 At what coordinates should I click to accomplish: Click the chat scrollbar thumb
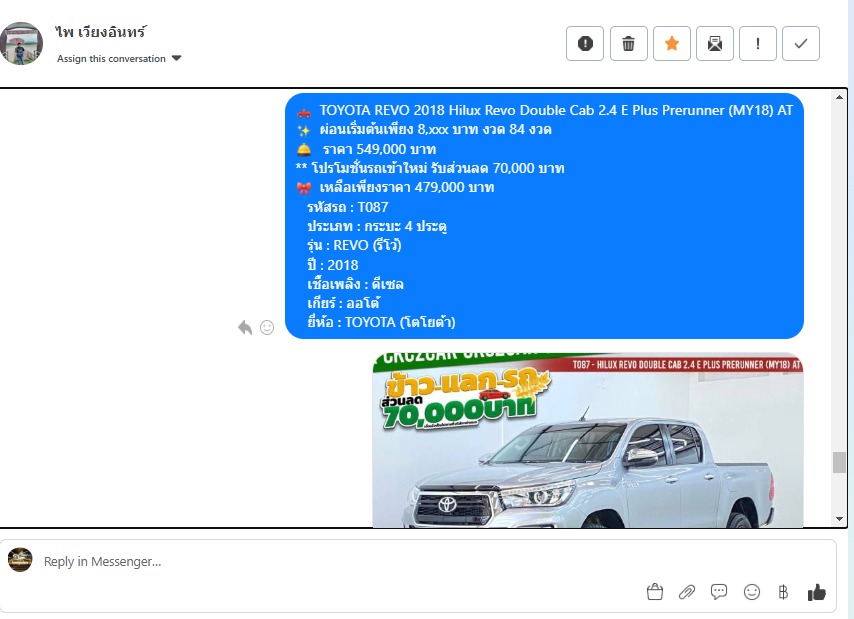pos(839,462)
